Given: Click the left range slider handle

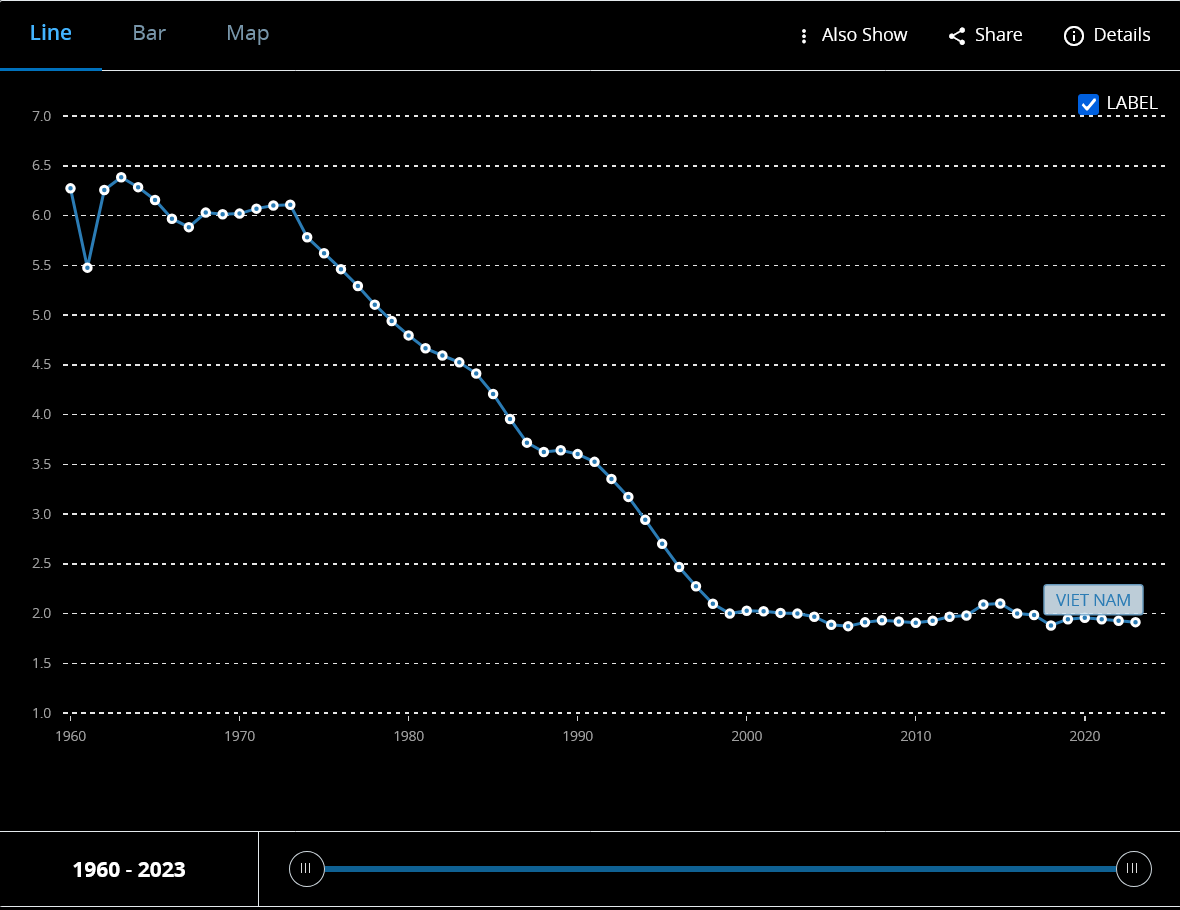Looking at the screenshot, I should tap(306, 869).
